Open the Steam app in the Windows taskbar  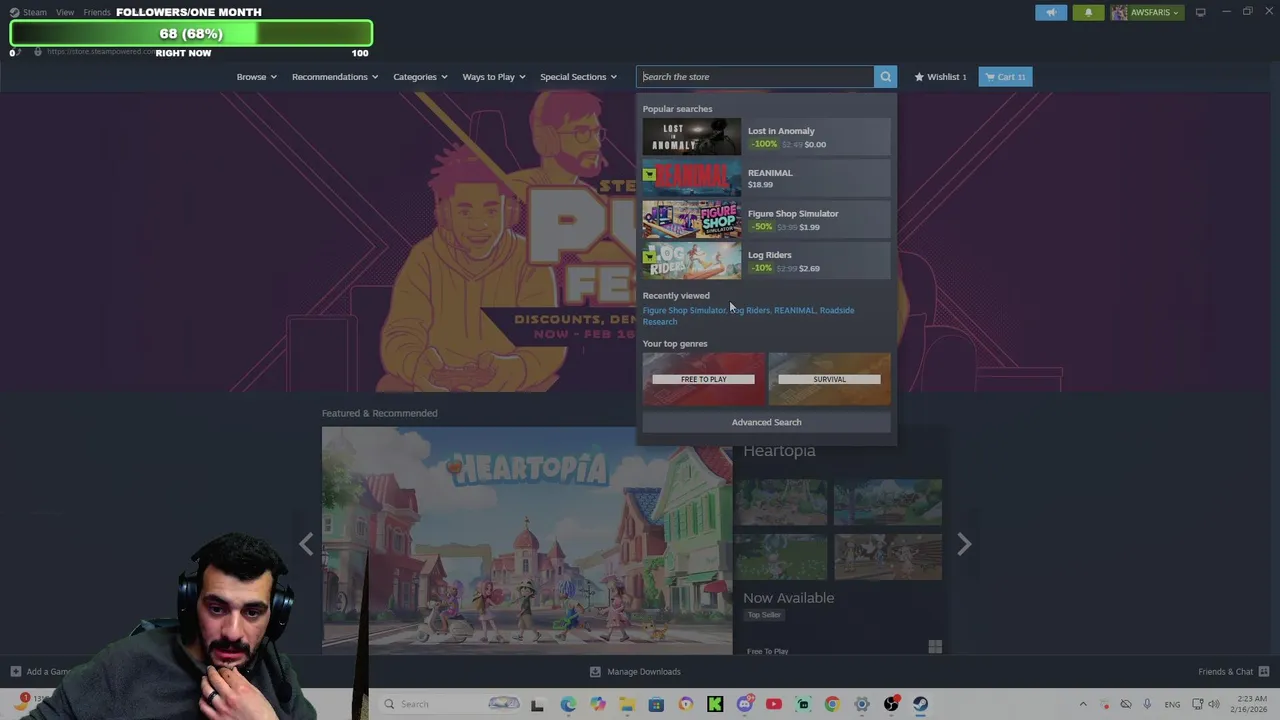click(920, 704)
